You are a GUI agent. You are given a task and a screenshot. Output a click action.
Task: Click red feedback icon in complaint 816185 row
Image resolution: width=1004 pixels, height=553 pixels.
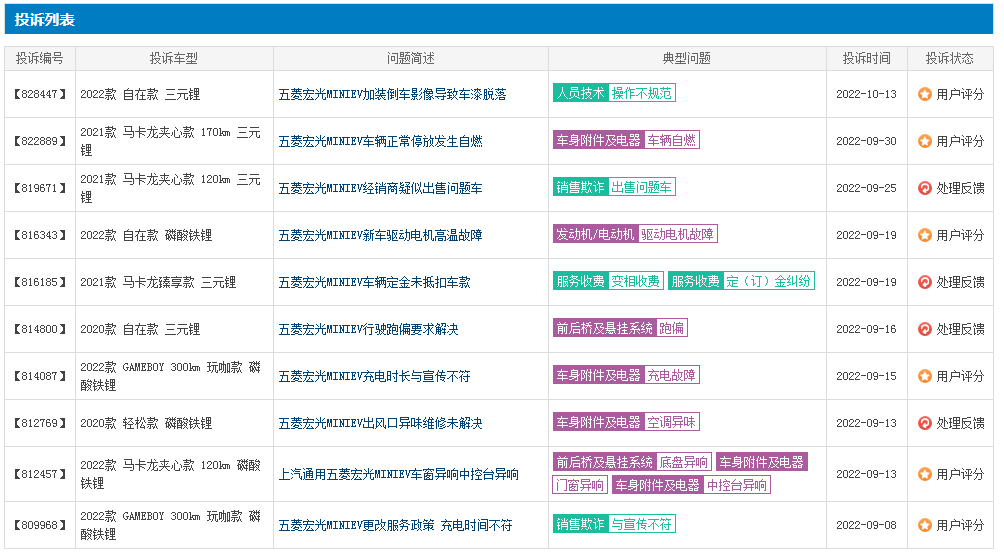click(925, 282)
